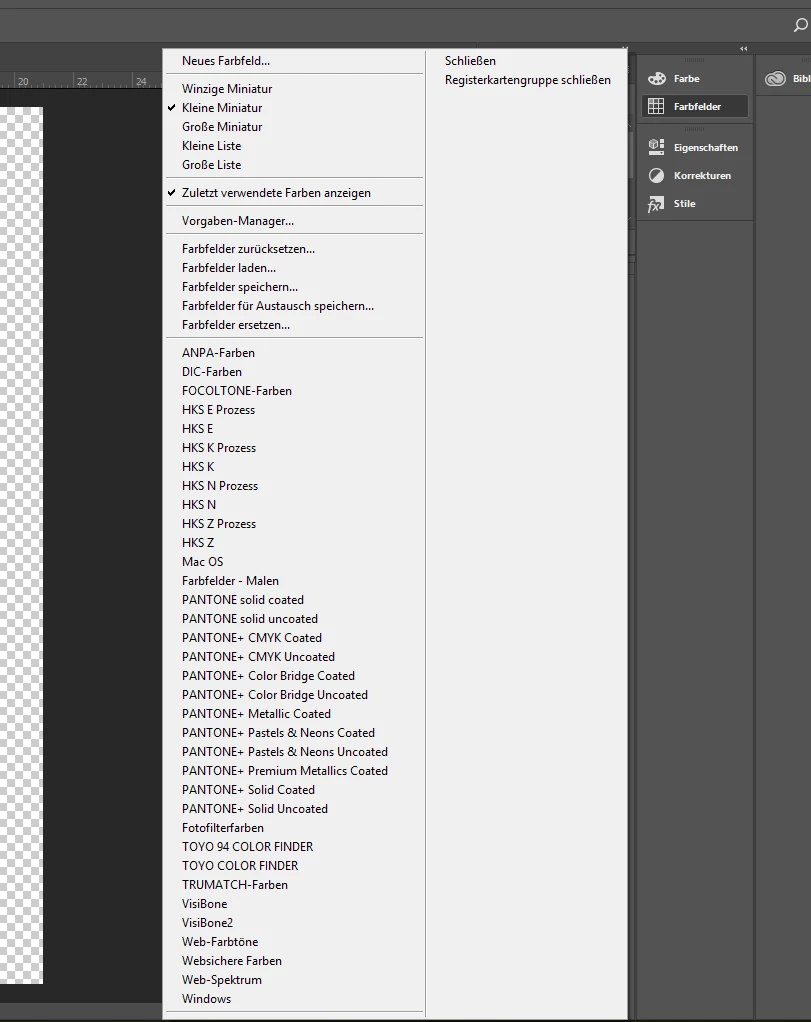Load the Mac OS swatches

tap(203, 561)
